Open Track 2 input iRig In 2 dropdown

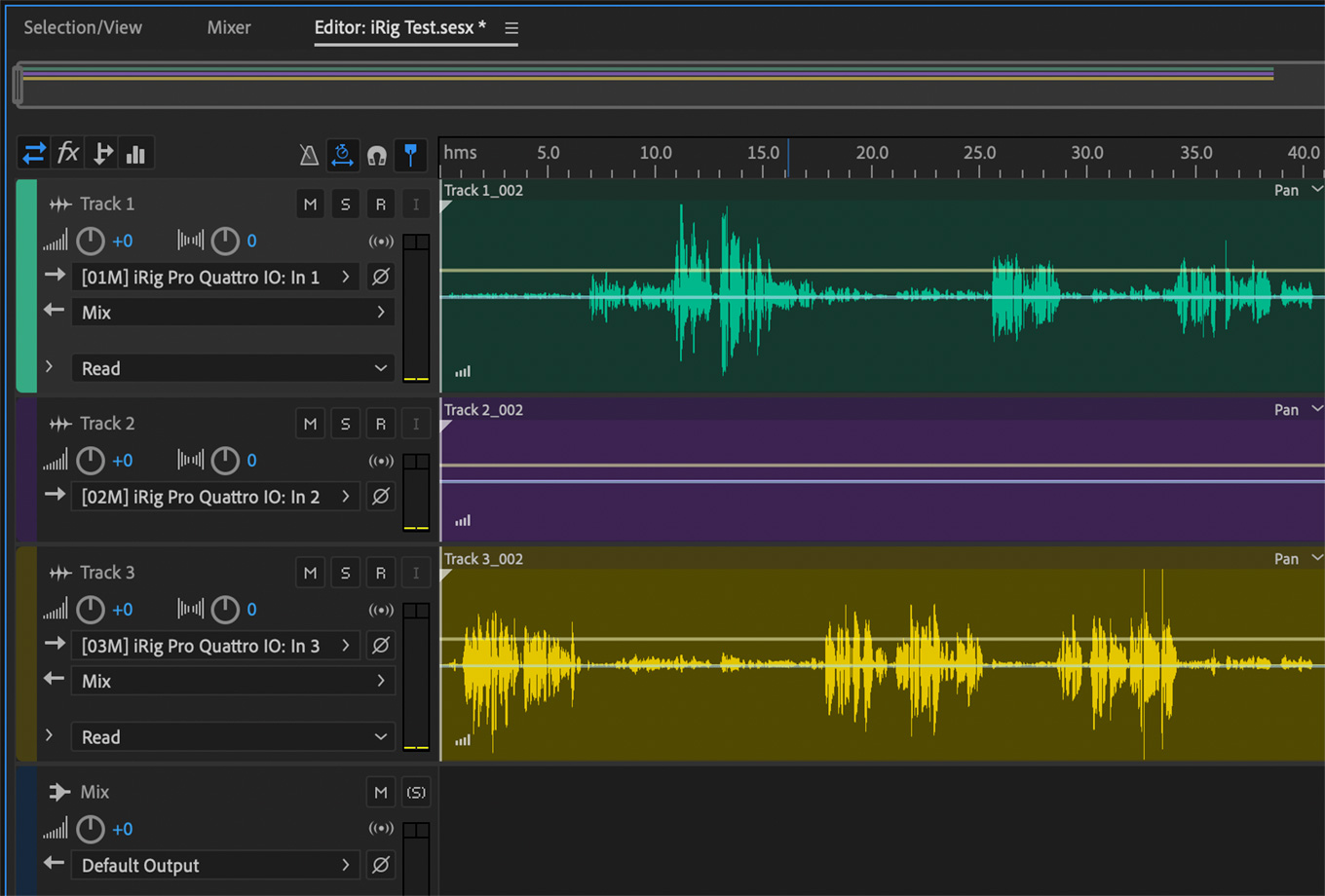pos(215,497)
